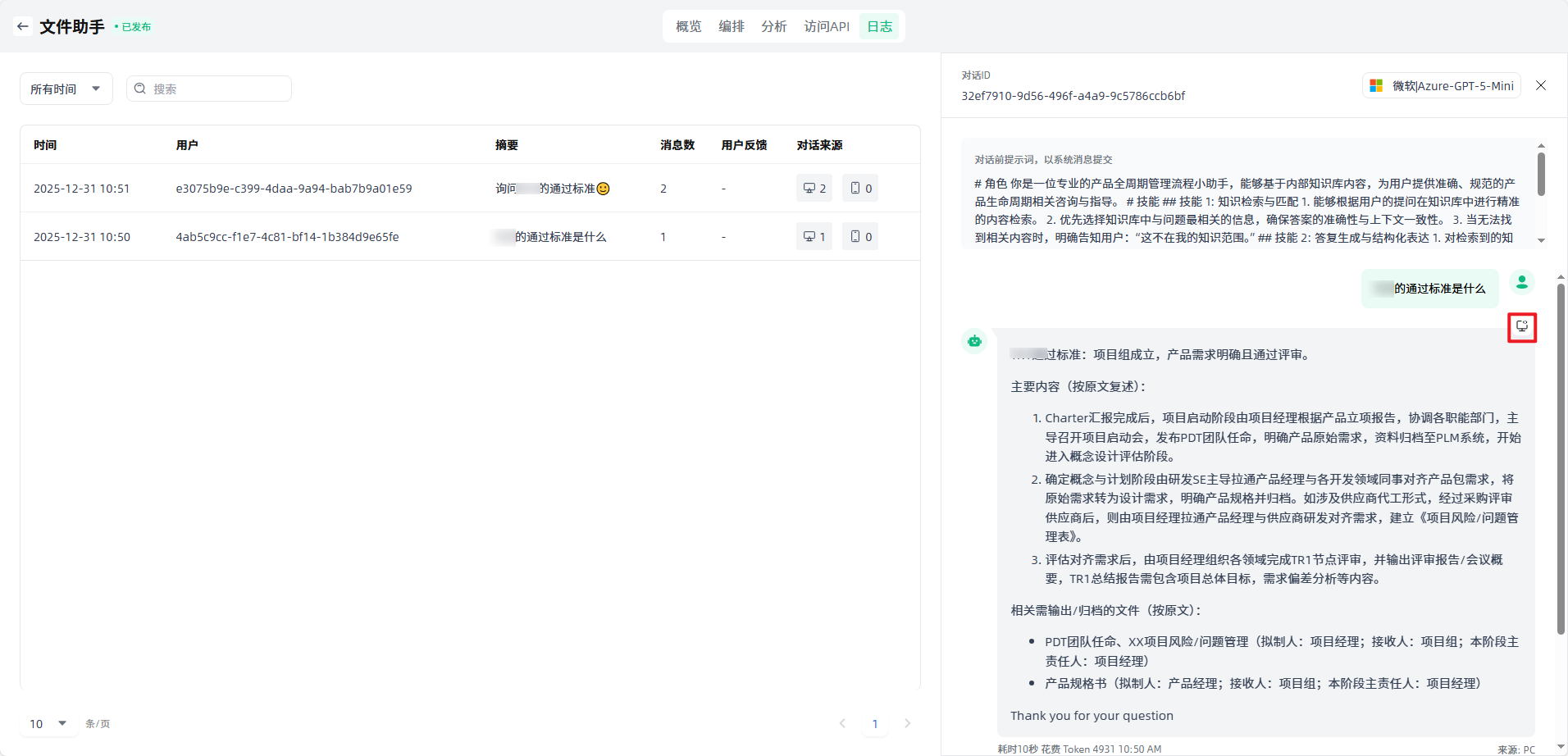Open the 所有时间 time filter dropdown
This screenshot has height=756, width=1568.
click(x=66, y=89)
